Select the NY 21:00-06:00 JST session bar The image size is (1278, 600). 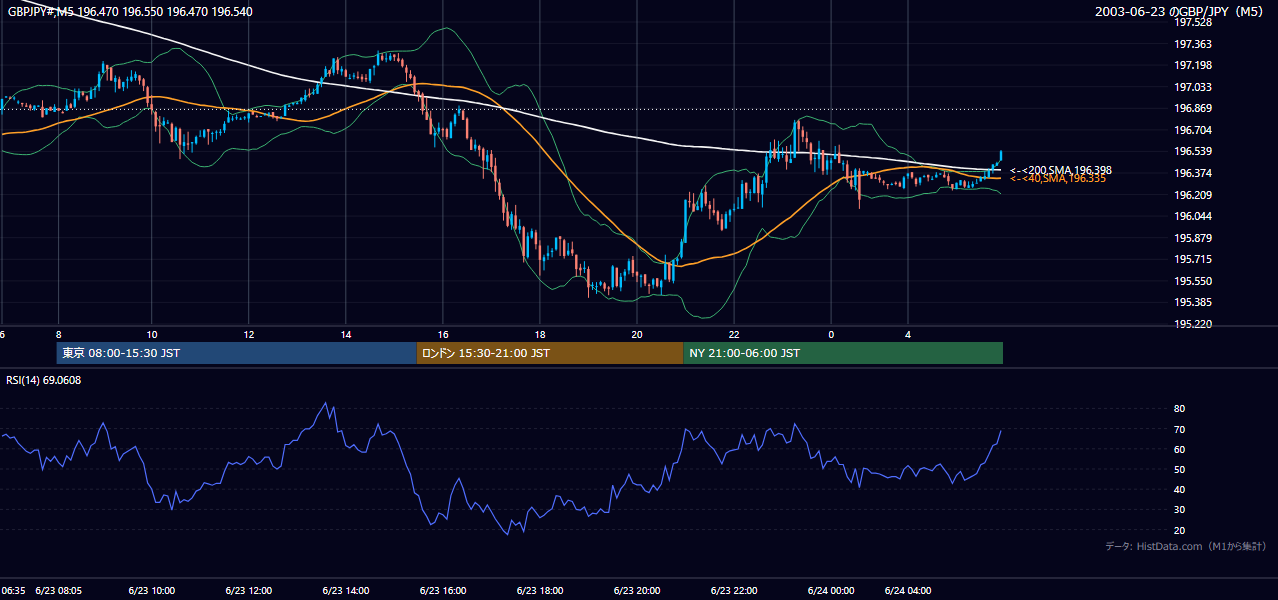pyautogui.click(x=843, y=353)
